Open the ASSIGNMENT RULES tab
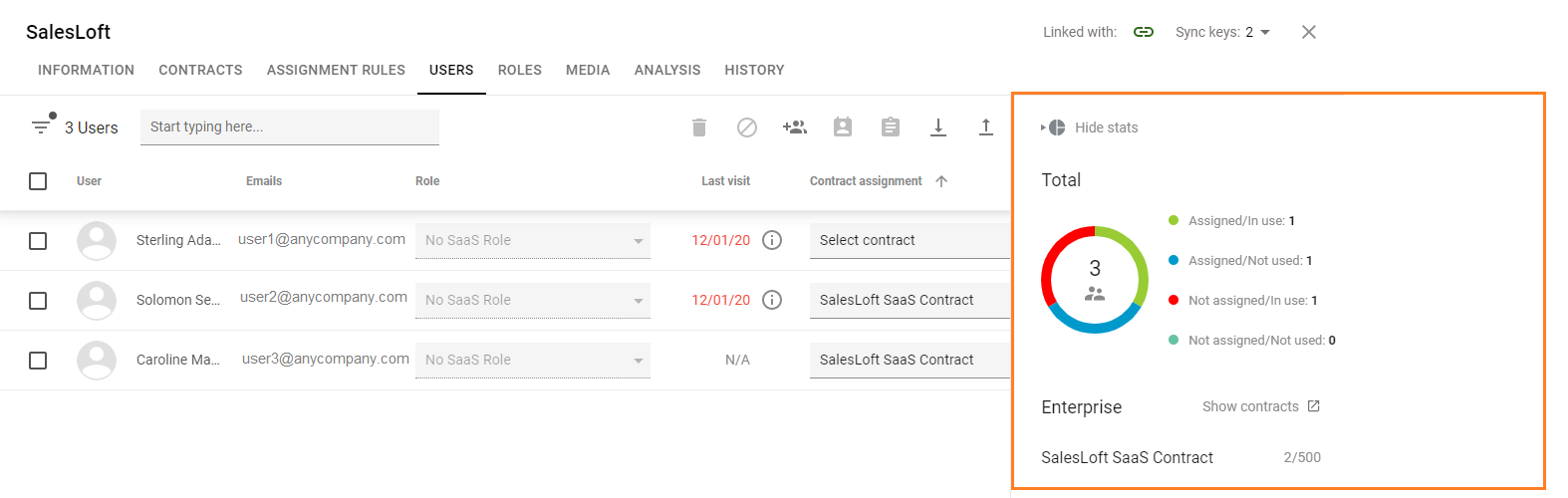 pos(336,70)
